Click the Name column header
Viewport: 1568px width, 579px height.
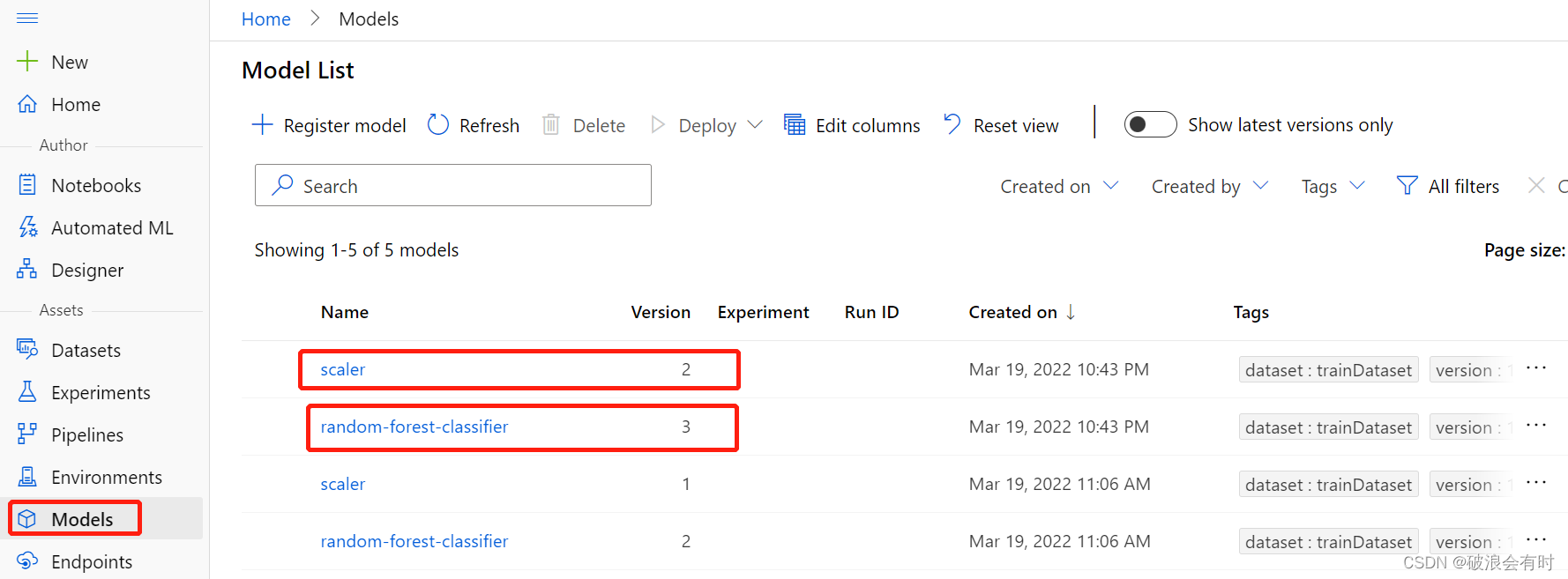(x=345, y=312)
